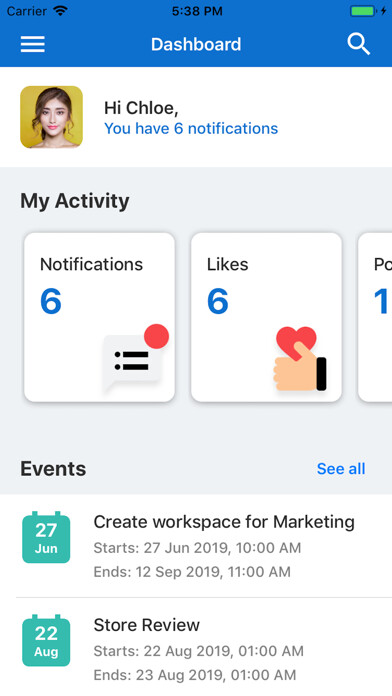Screen dimensions: 392x696
Task: Tap the battery indicator icon
Action: pyautogui.click(x=363, y=11)
